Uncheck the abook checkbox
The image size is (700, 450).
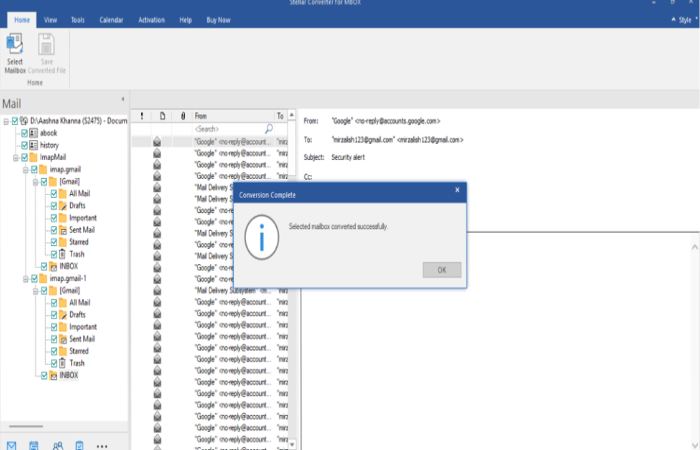coord(25,133)
